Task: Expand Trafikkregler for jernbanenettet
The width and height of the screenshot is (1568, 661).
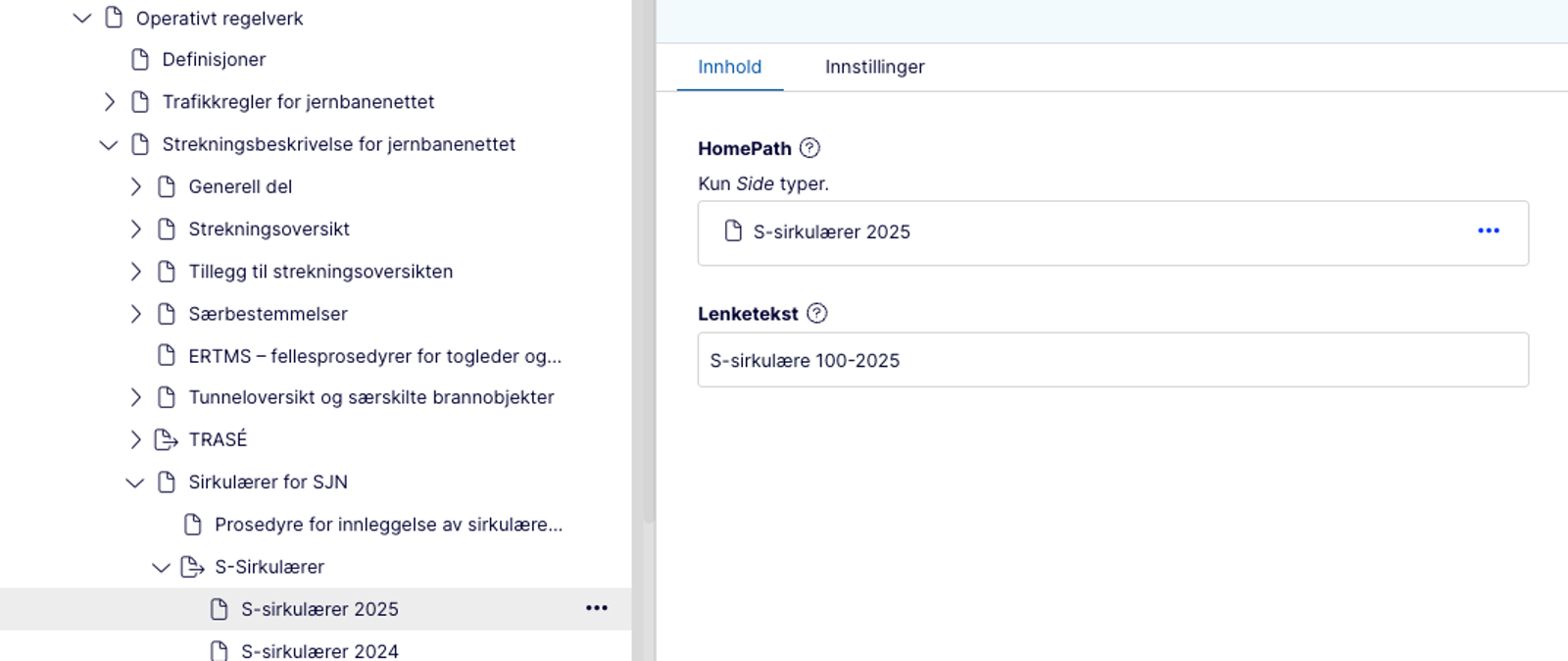Action: (110, 102)
